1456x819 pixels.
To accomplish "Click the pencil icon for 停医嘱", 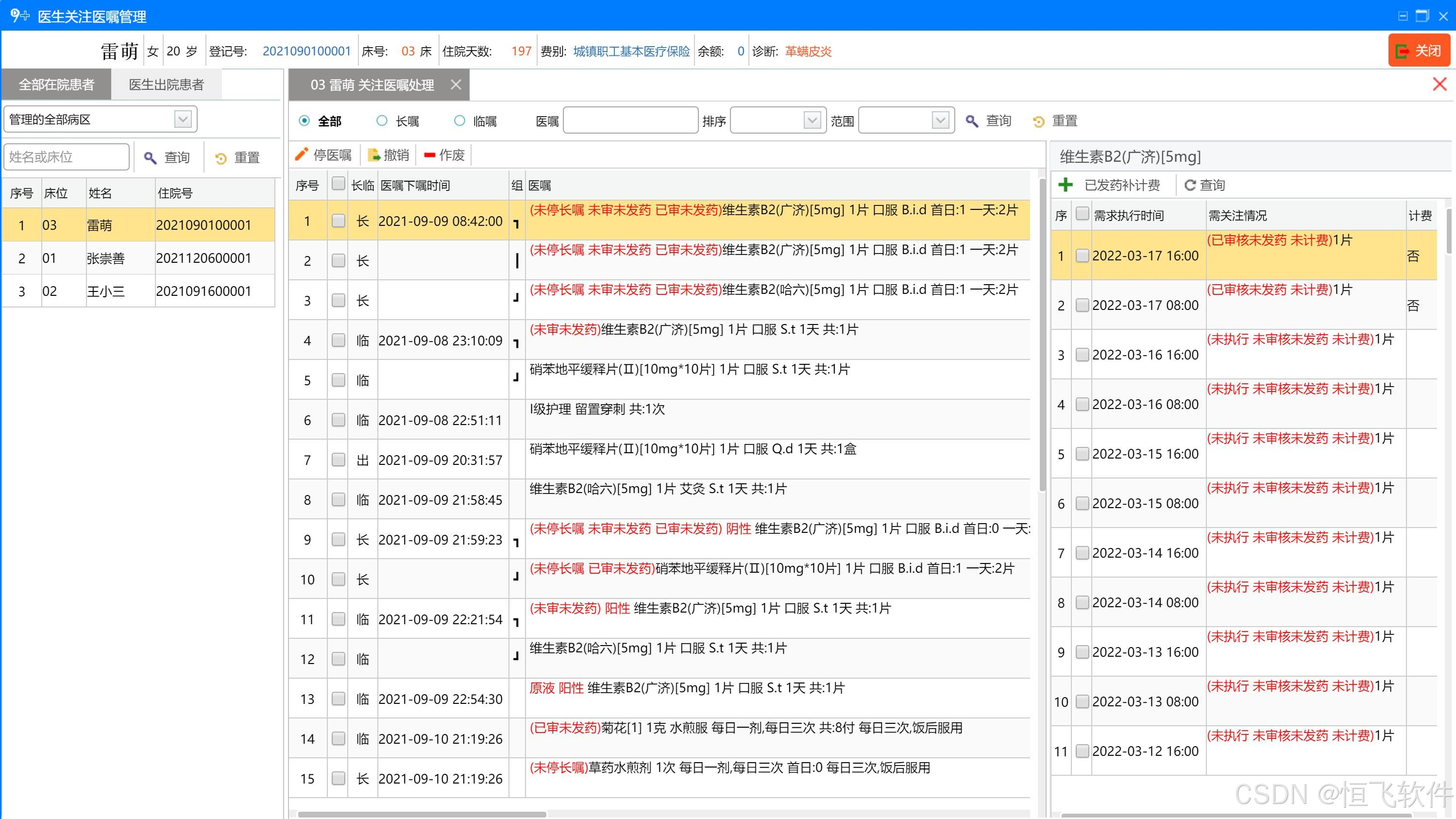I will pos(302,154).
